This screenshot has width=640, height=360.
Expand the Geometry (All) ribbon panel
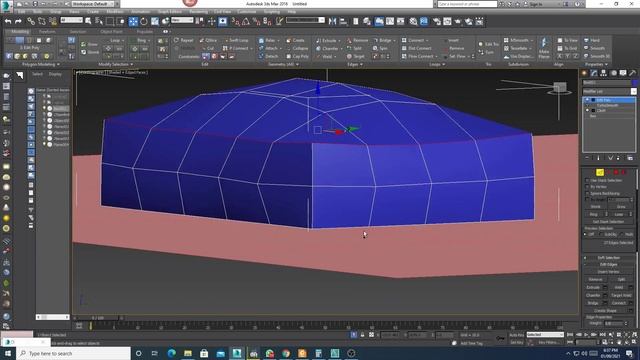[283, 64]
